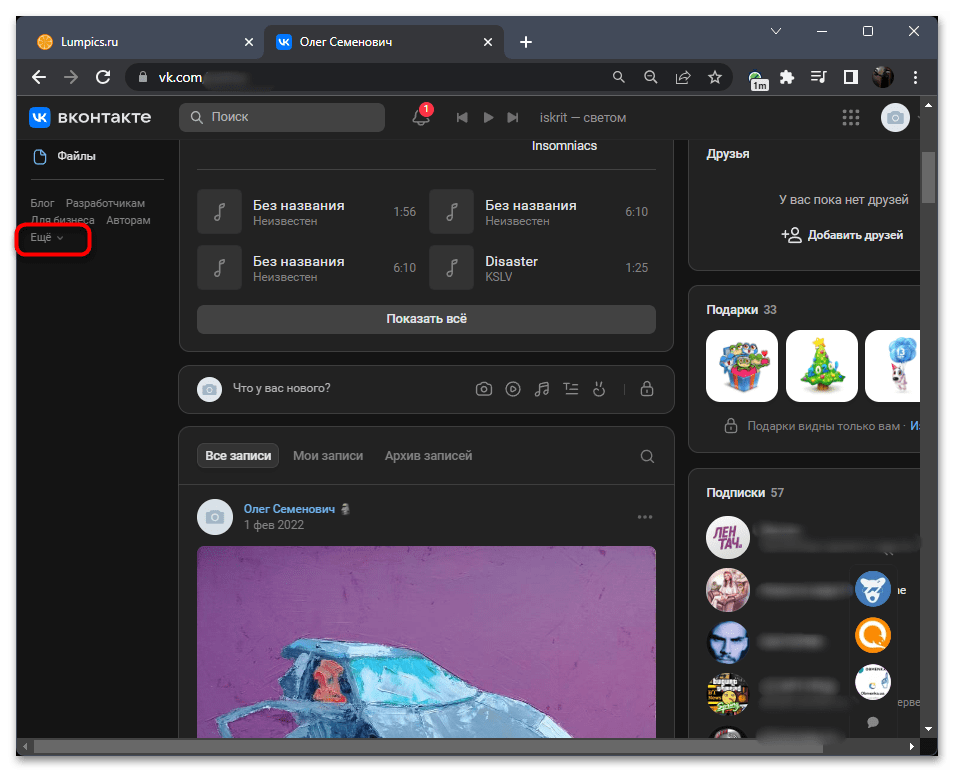Bookmark this page with star icon
The image size is (954, 772).
[x=714, y=77]
